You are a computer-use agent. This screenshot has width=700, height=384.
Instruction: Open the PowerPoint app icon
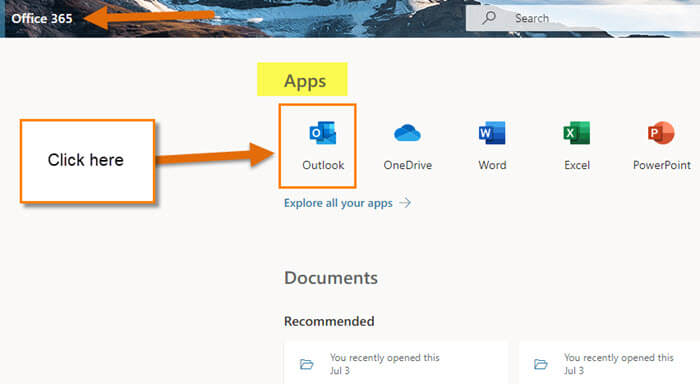(x=661, y=133)
